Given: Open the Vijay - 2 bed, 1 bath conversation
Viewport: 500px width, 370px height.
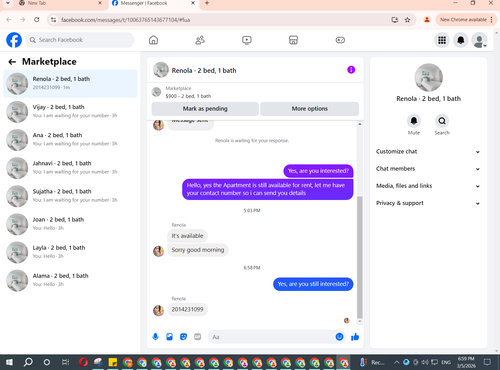Looking at the screenshot, I should point(70,112).
